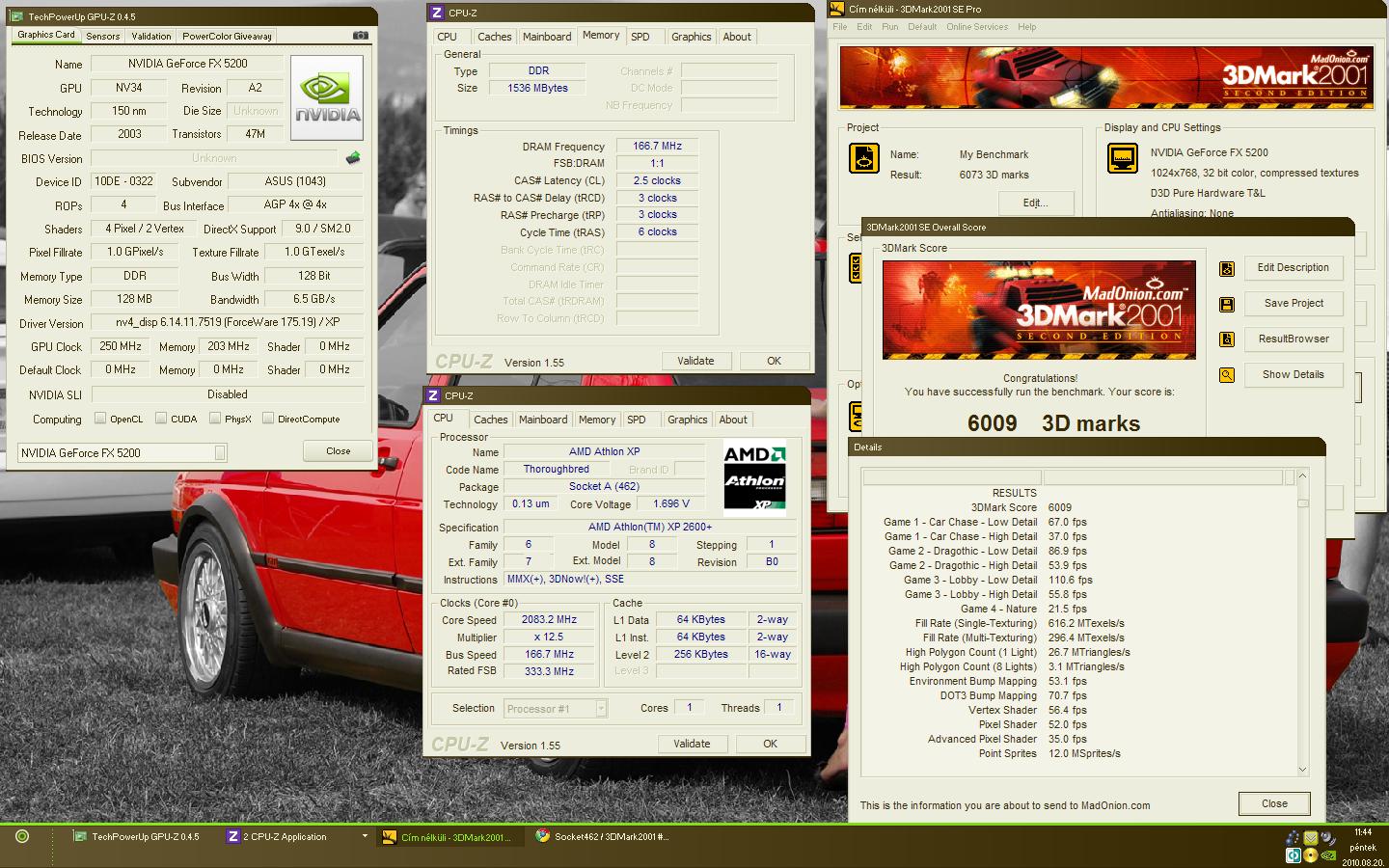Select the Mainboard tab in the lower CPU-Z window

[543, 420]
